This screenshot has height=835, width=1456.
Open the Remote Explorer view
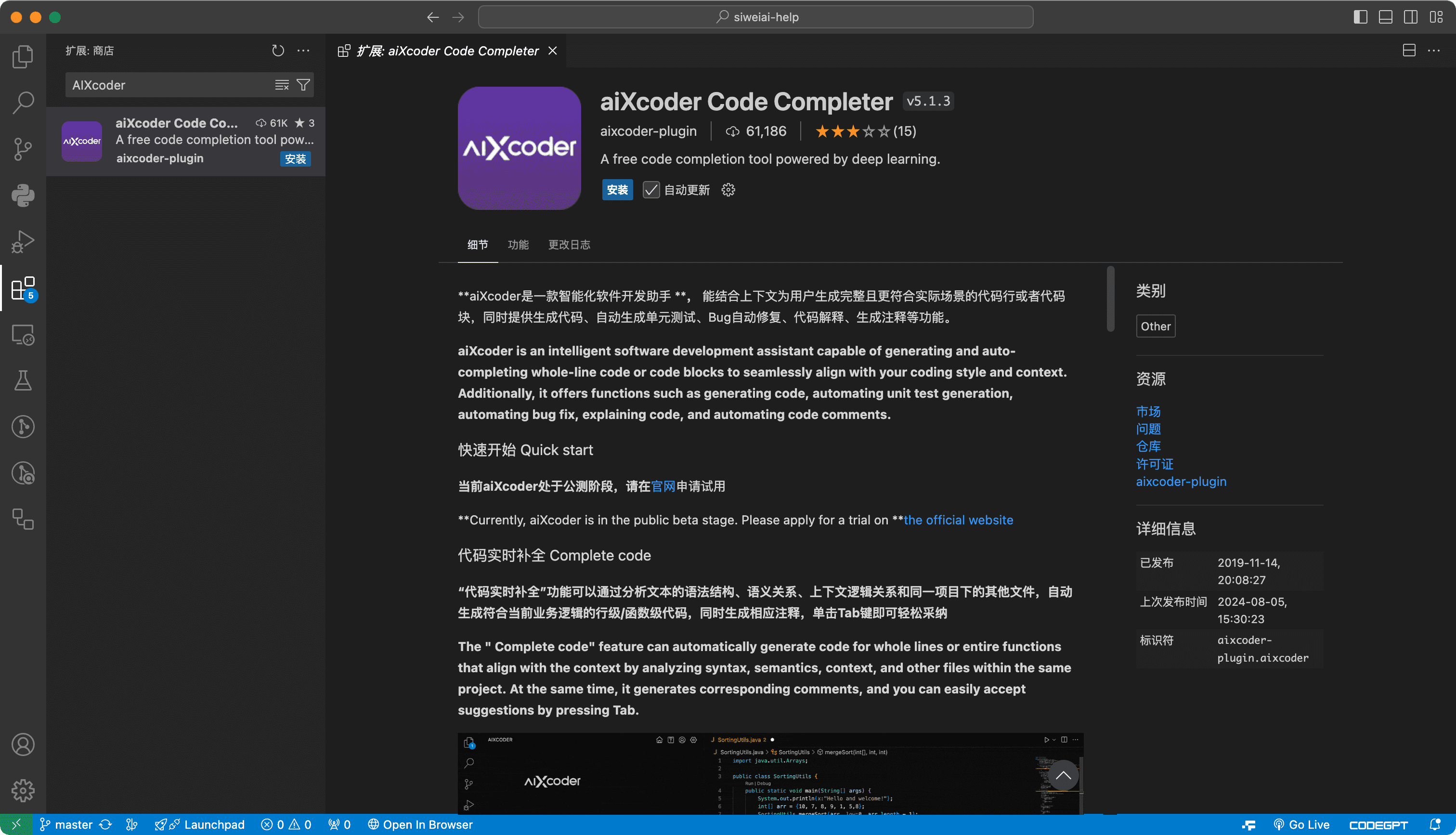coord(23,335)
